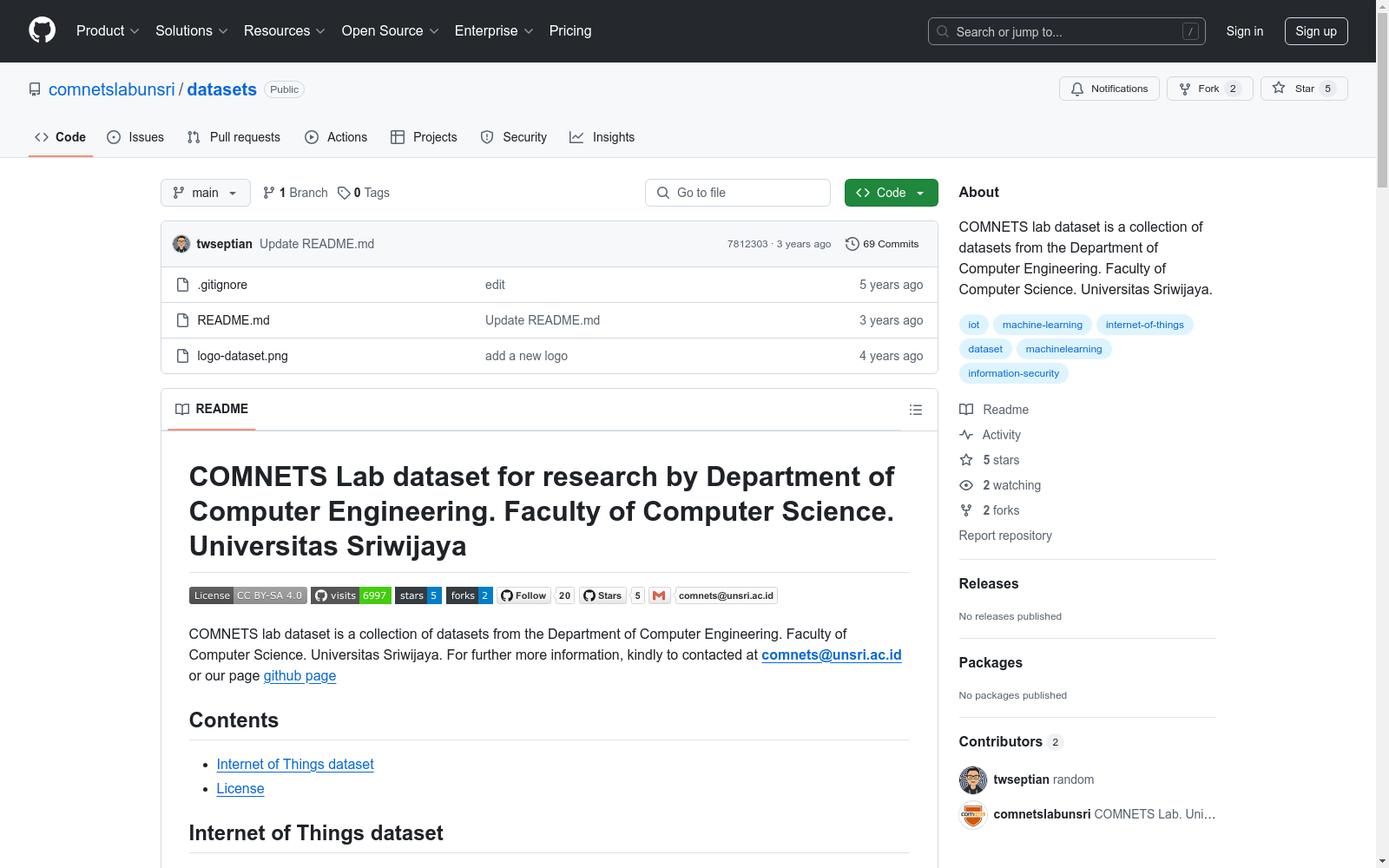Expand the Open Source menu

(391, 30)
